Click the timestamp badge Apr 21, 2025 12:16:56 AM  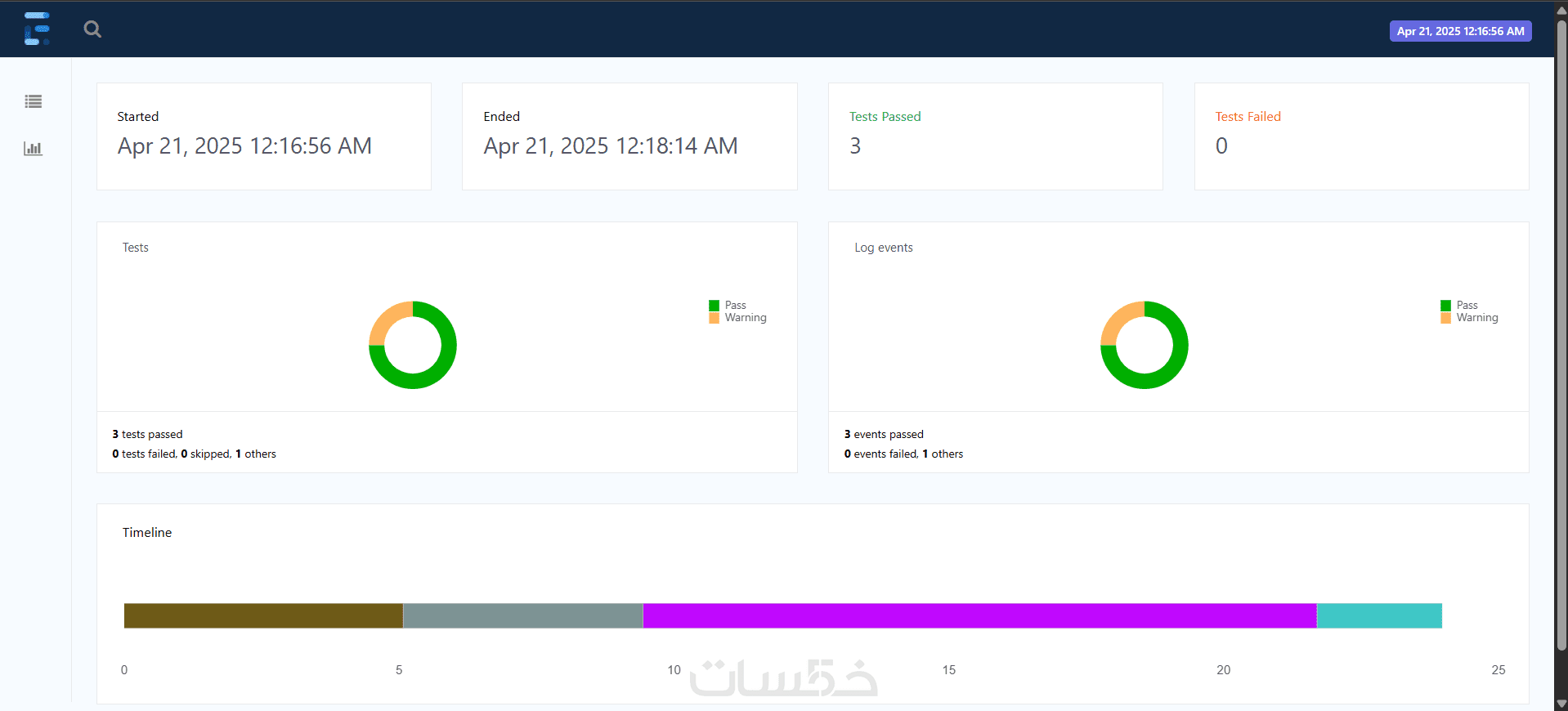(1460, 31)
